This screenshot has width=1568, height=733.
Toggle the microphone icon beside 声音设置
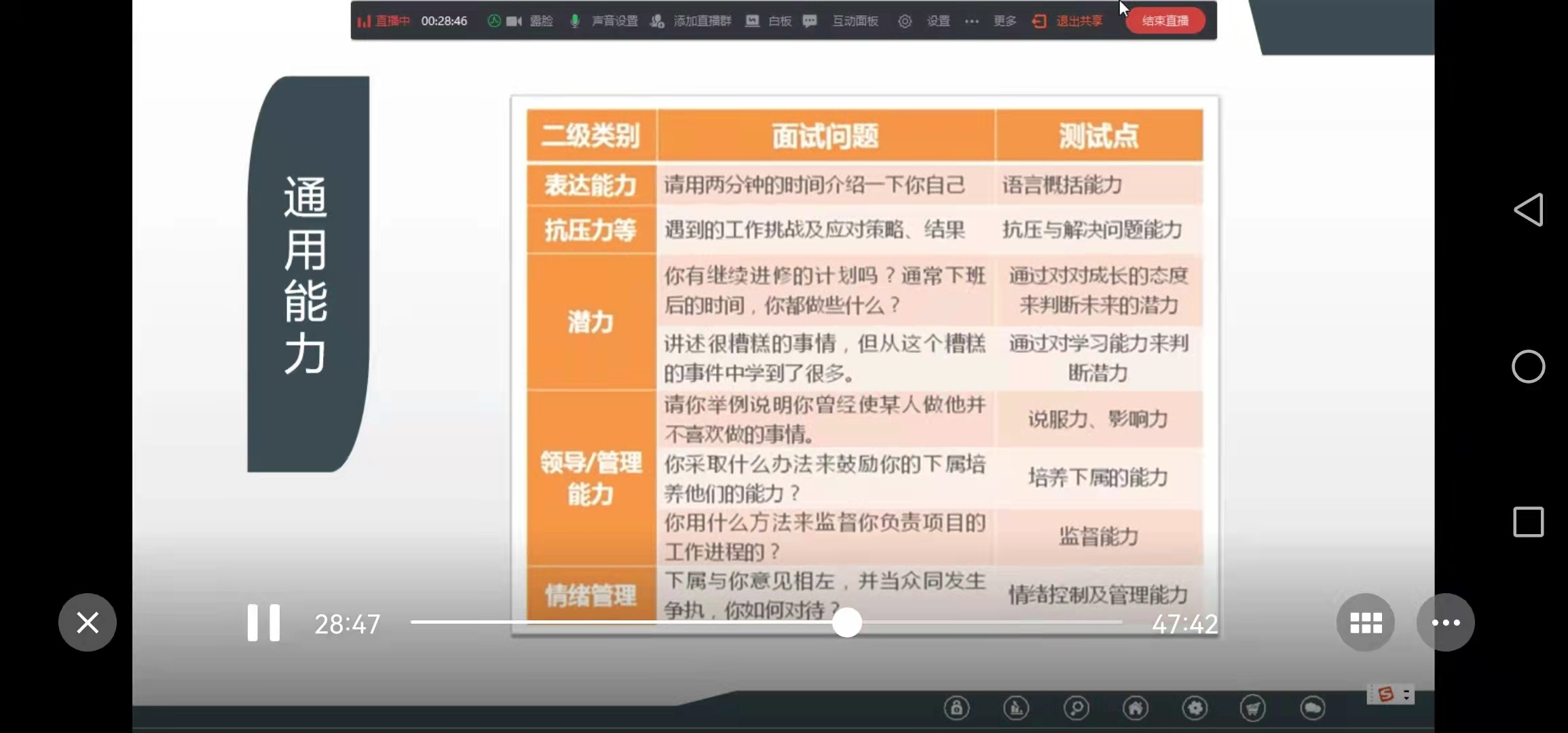(x=575, y=21)
